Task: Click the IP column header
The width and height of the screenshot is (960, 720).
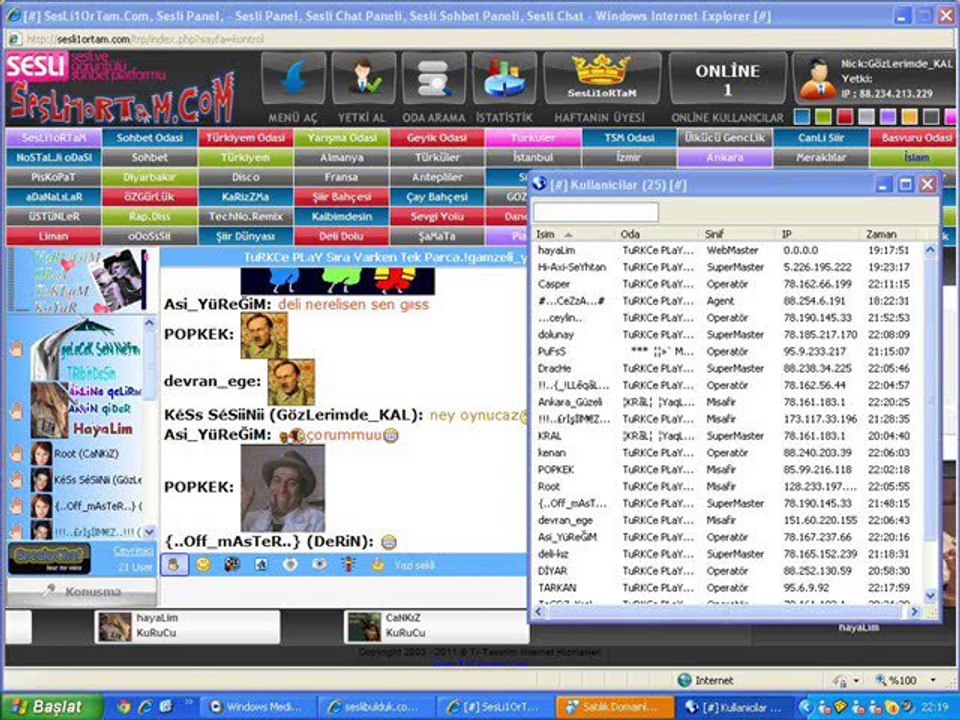Action: pyautogui.click(x=819, y=234)
